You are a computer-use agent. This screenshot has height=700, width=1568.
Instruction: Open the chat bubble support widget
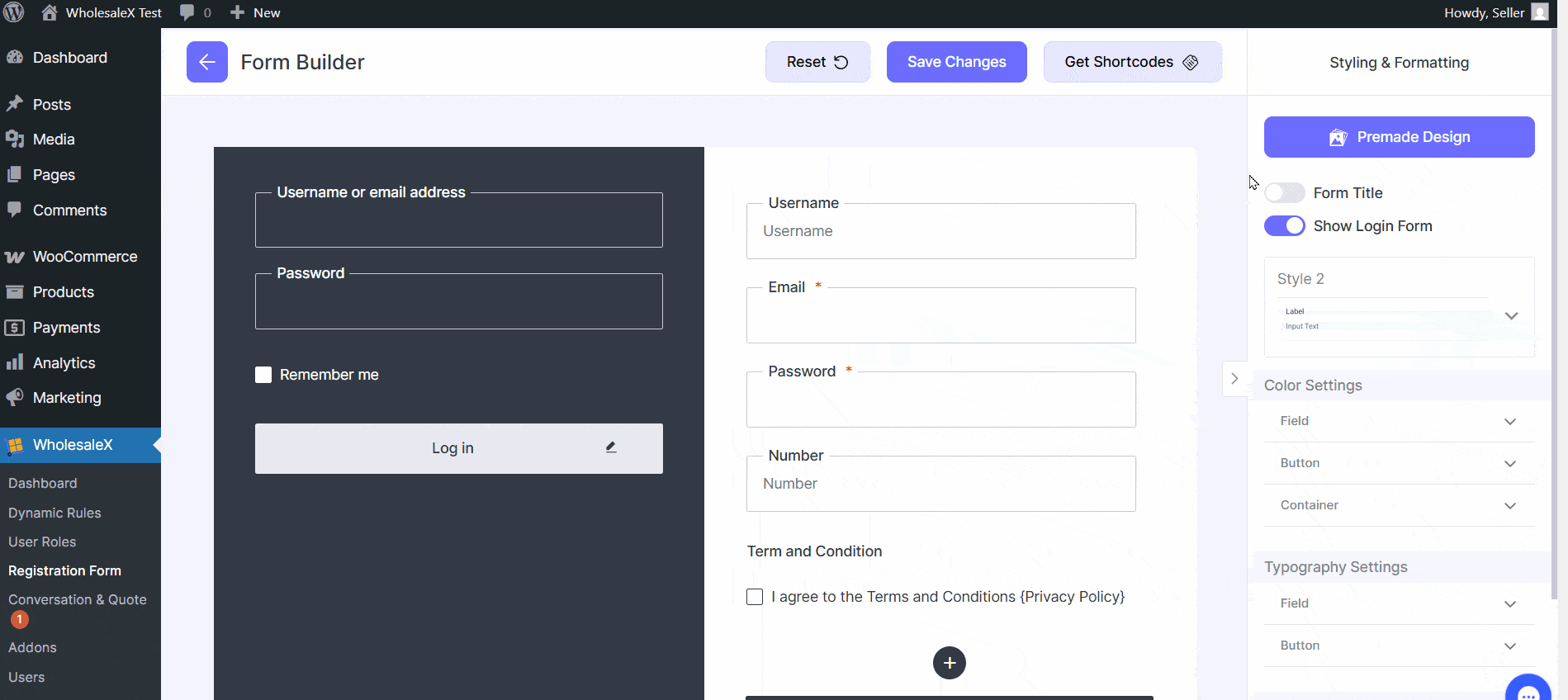(x=1528, y=690)
